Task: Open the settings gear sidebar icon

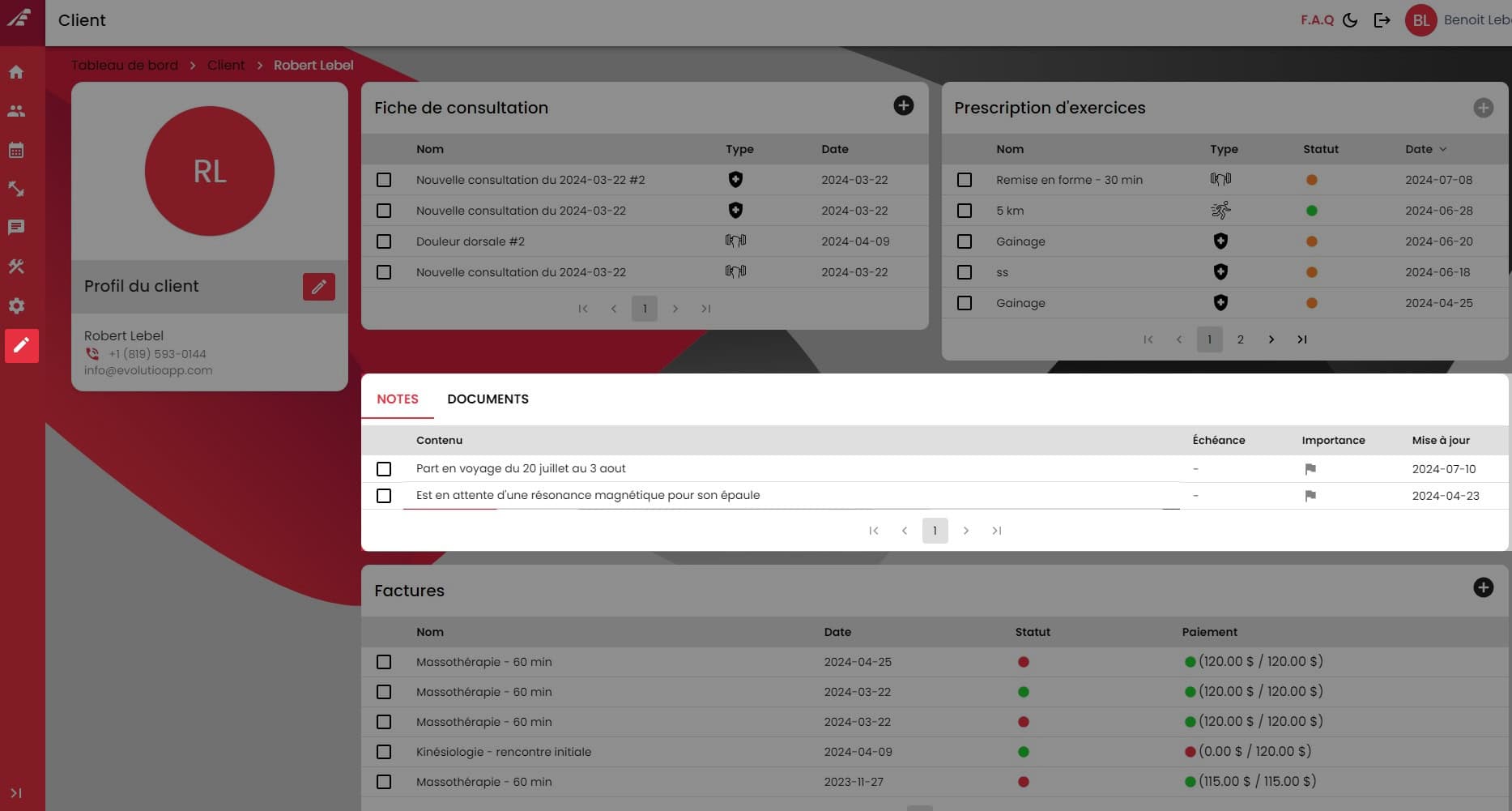Action: click(16, 305)
